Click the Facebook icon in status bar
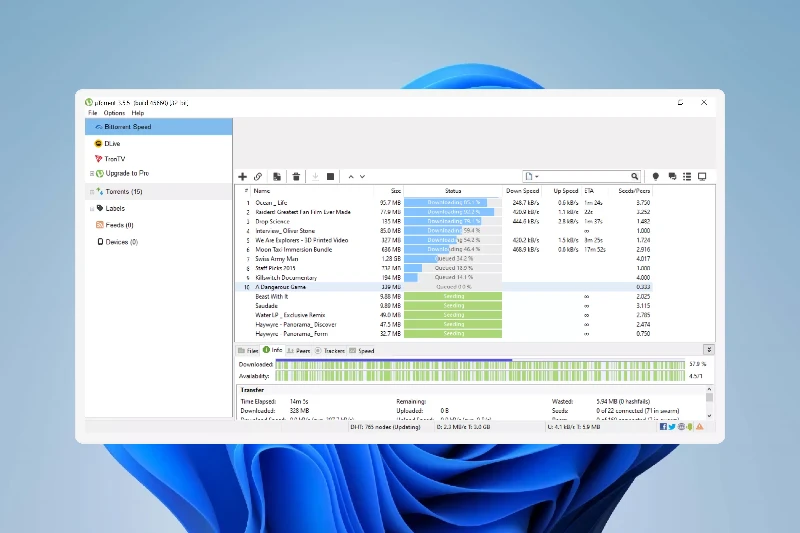The height and width of the screenshot is (533, 800). pos(661,427)
